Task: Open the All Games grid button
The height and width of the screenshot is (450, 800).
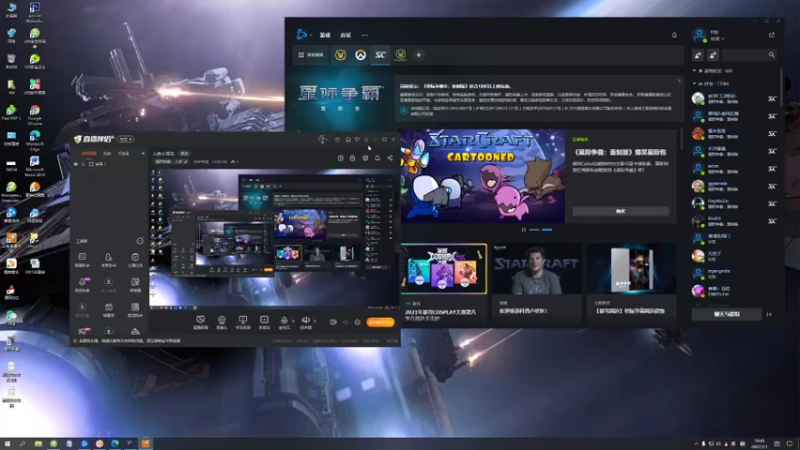Action: click(x=311, y=55)
